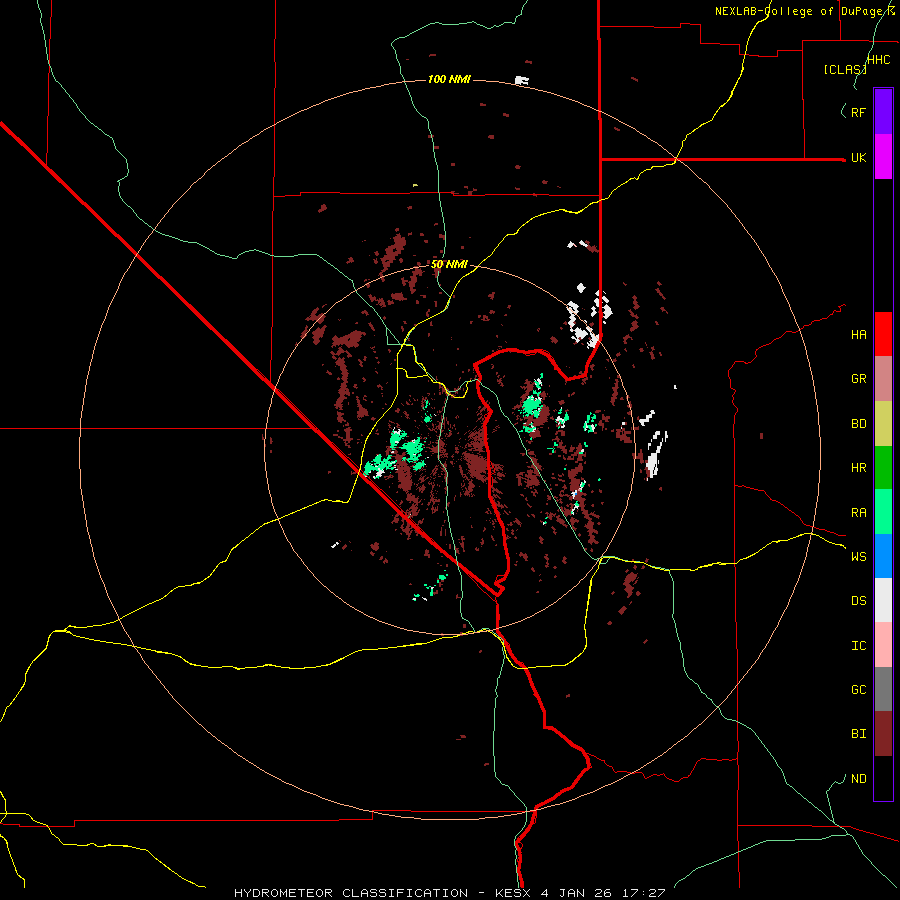
Task: Click the magenta UK color swatch
Action: click(883, 157)
